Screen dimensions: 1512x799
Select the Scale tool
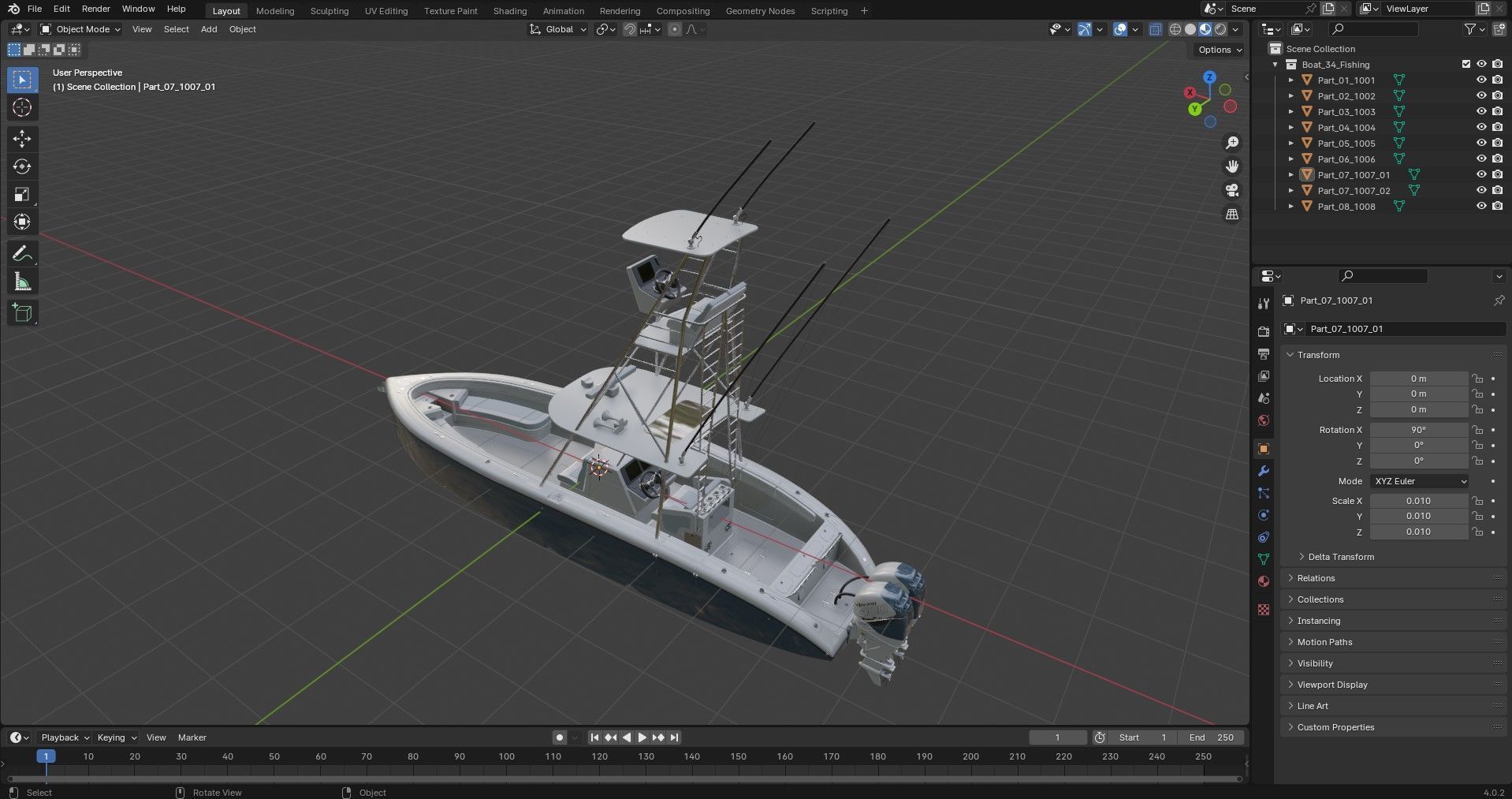click(x=22, y=194)
